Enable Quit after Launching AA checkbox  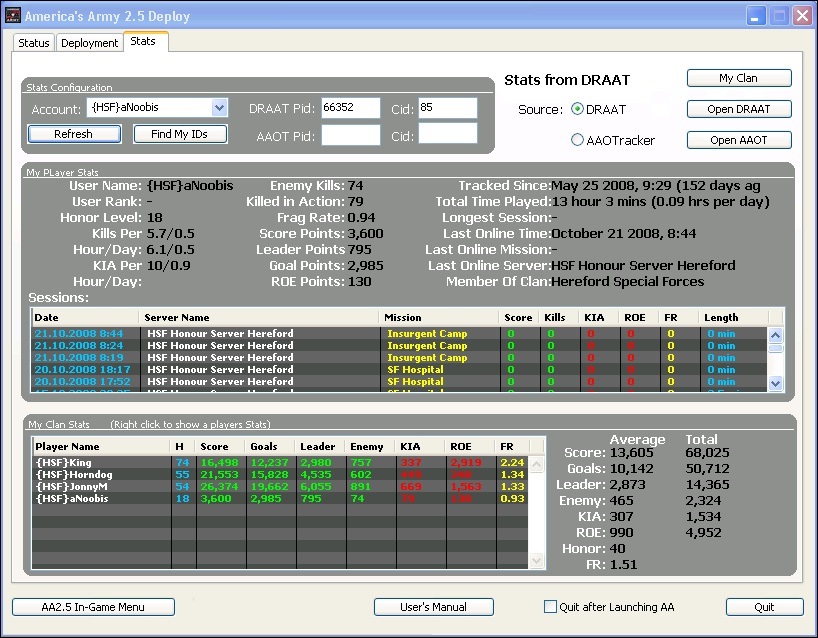(x=550, y=607)
